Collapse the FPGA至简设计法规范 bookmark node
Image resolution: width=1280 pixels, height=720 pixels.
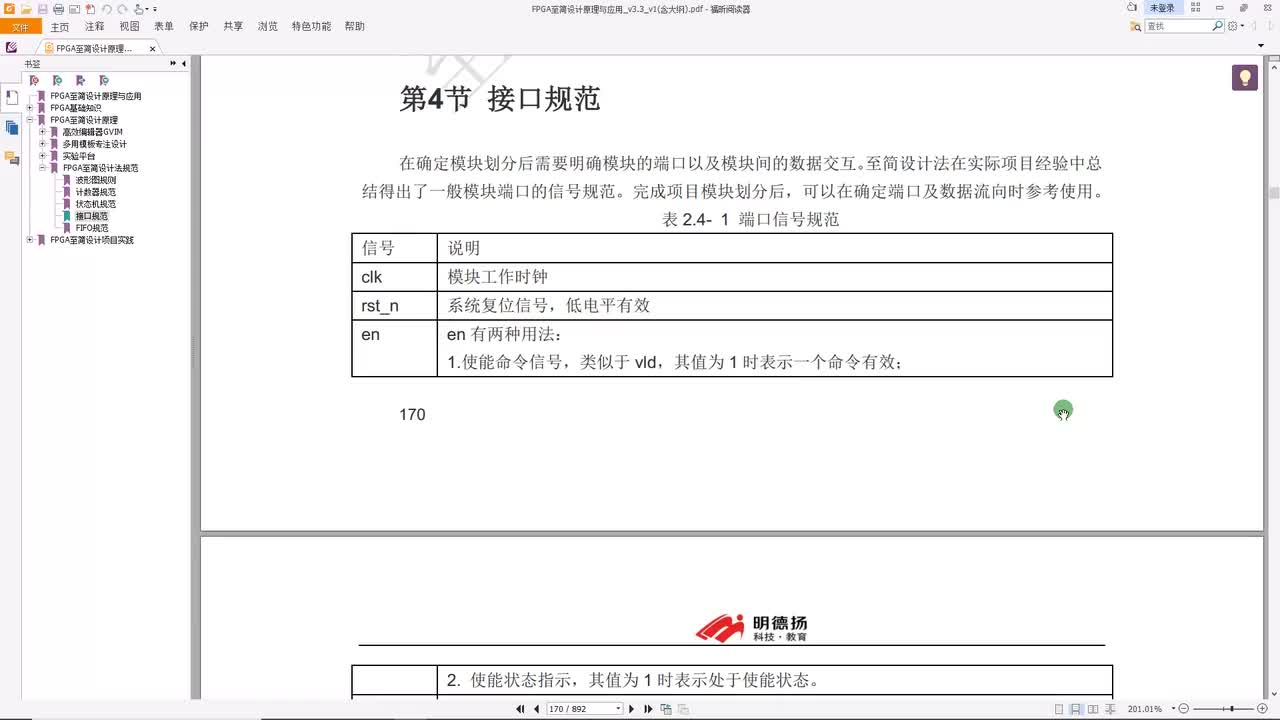coord(42,168)
